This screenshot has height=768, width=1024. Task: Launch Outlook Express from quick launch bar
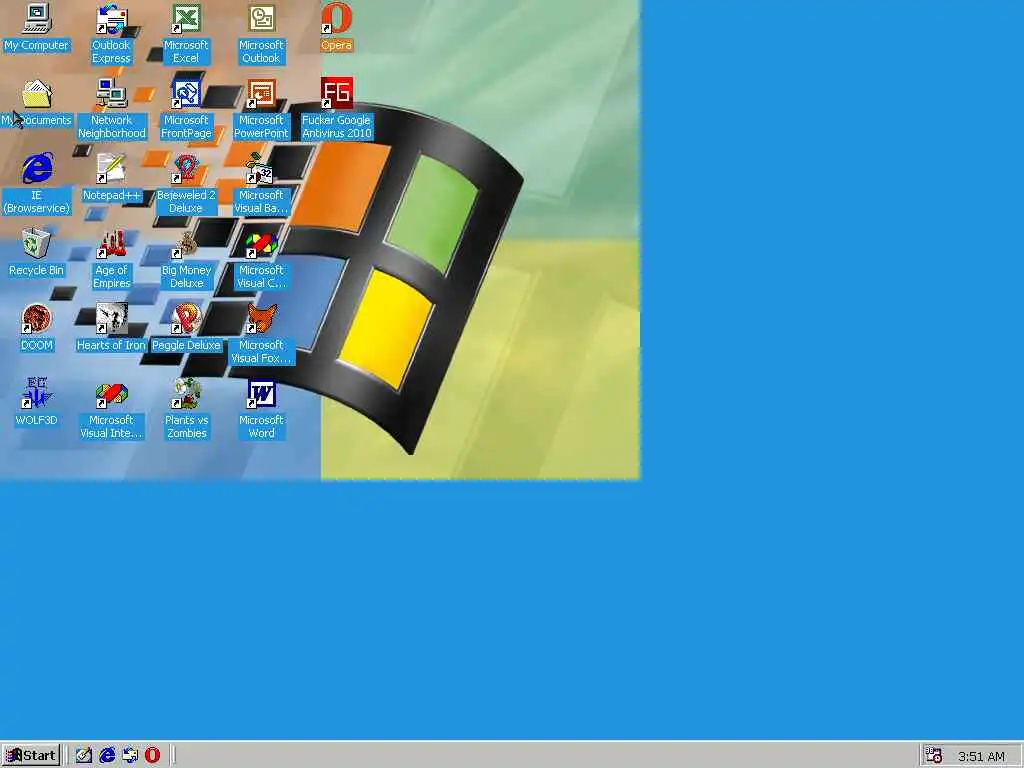[x=130, y=756]
